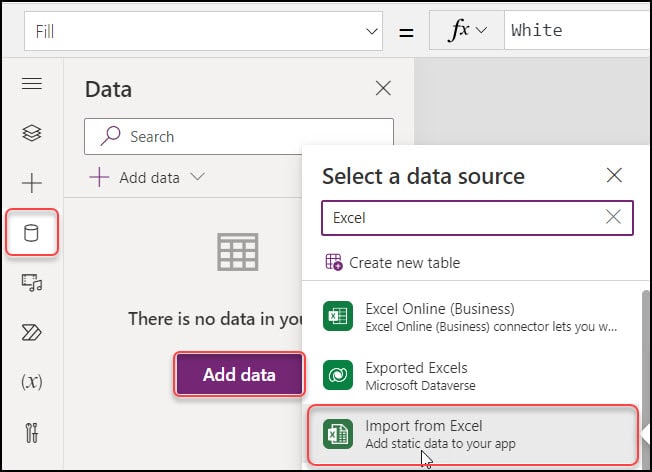Open the Tree view layers icon

(32, 133)
